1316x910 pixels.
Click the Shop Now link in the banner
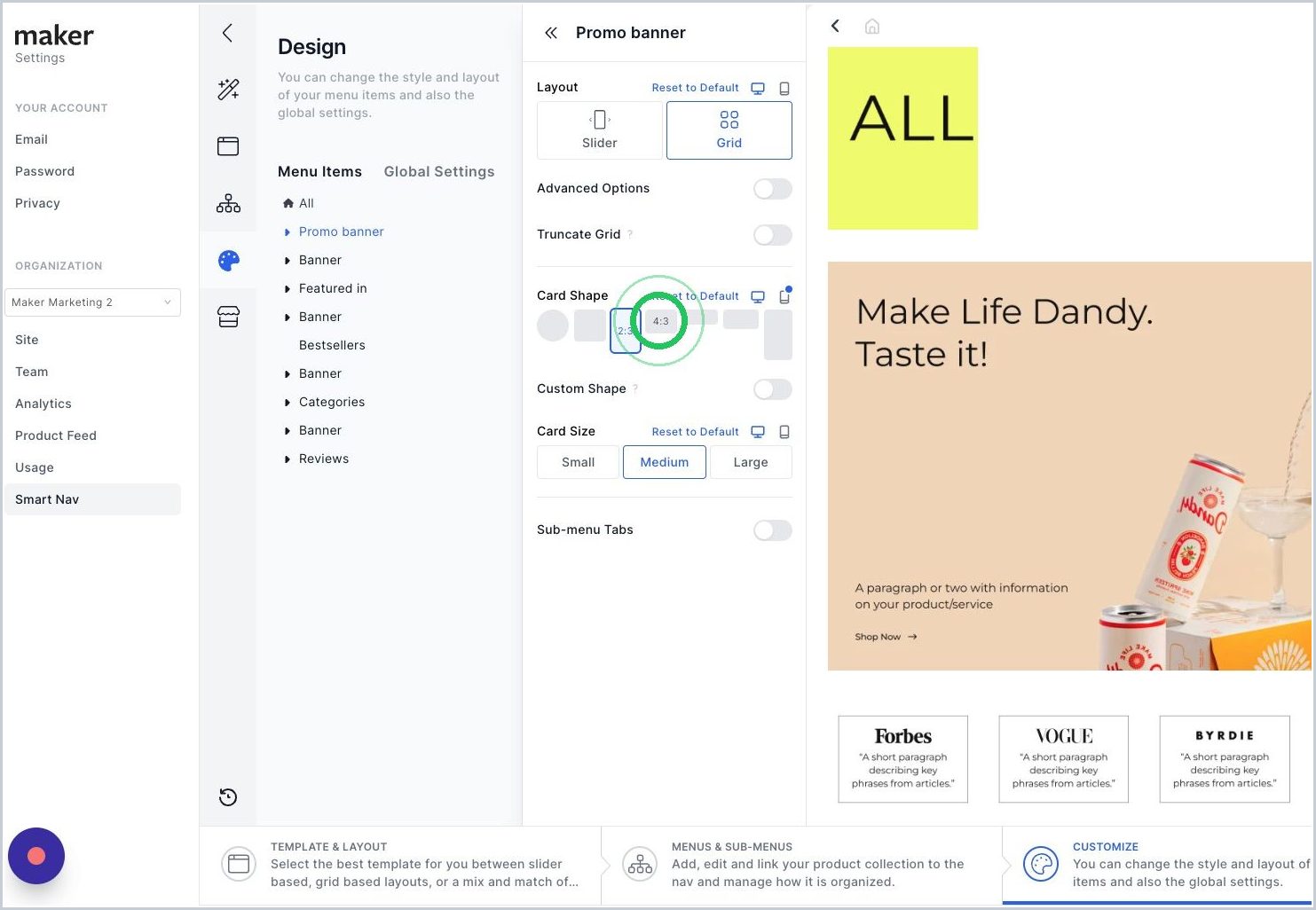click(x=886, y=637)
